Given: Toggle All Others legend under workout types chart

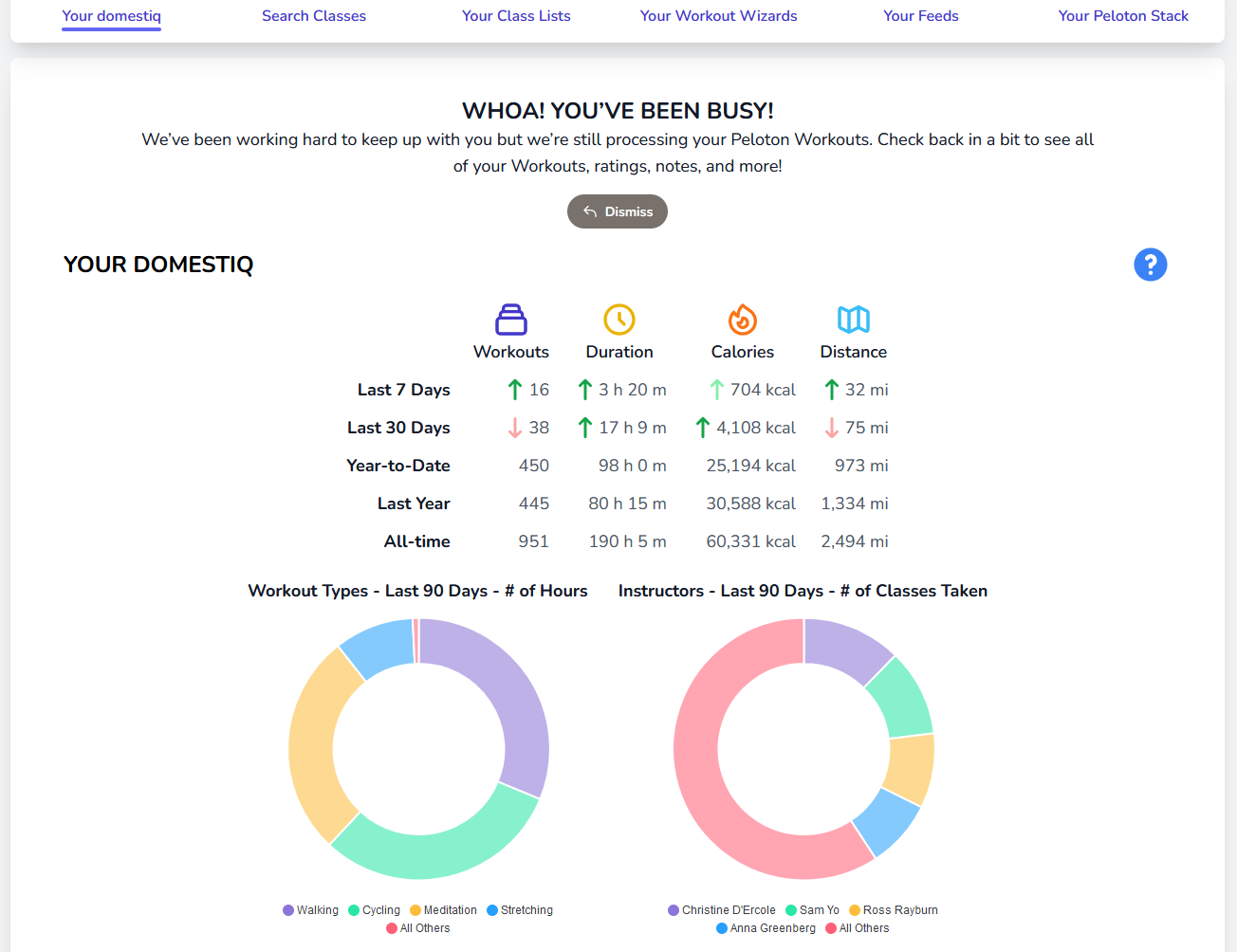Looking at the screenshot, I should (x=418, y=928).
